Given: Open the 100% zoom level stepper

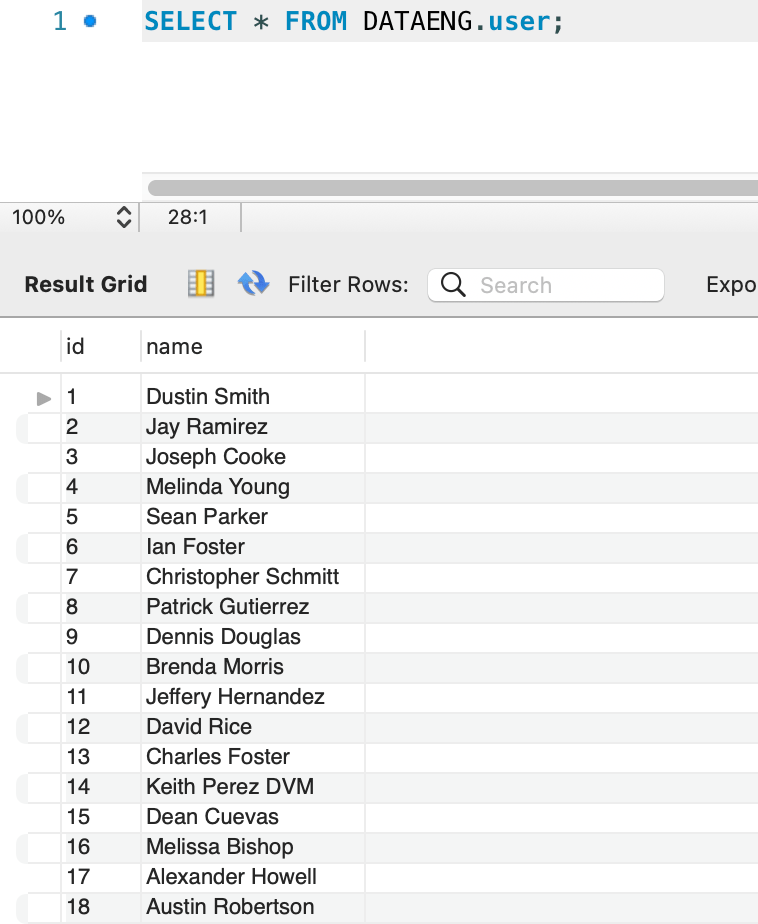Looking at the screenshot, I should click(124, 217).
